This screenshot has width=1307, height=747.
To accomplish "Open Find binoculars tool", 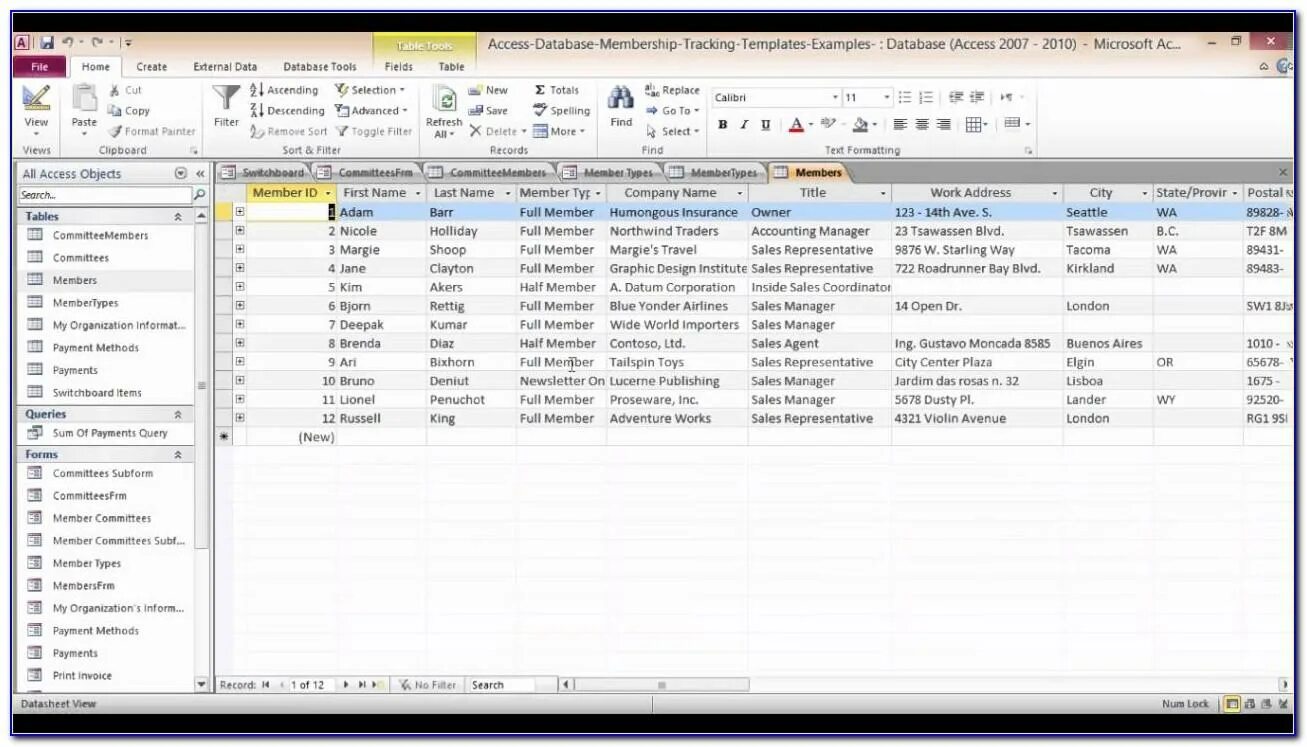I will (x=621, y=106).
